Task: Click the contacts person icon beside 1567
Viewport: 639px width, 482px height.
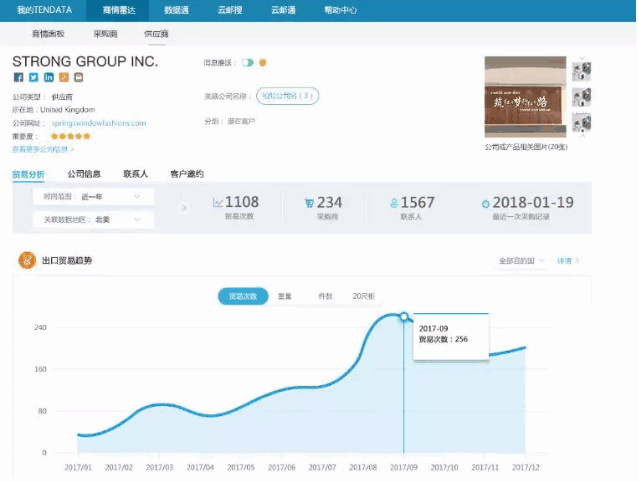Action: point(394,203)
